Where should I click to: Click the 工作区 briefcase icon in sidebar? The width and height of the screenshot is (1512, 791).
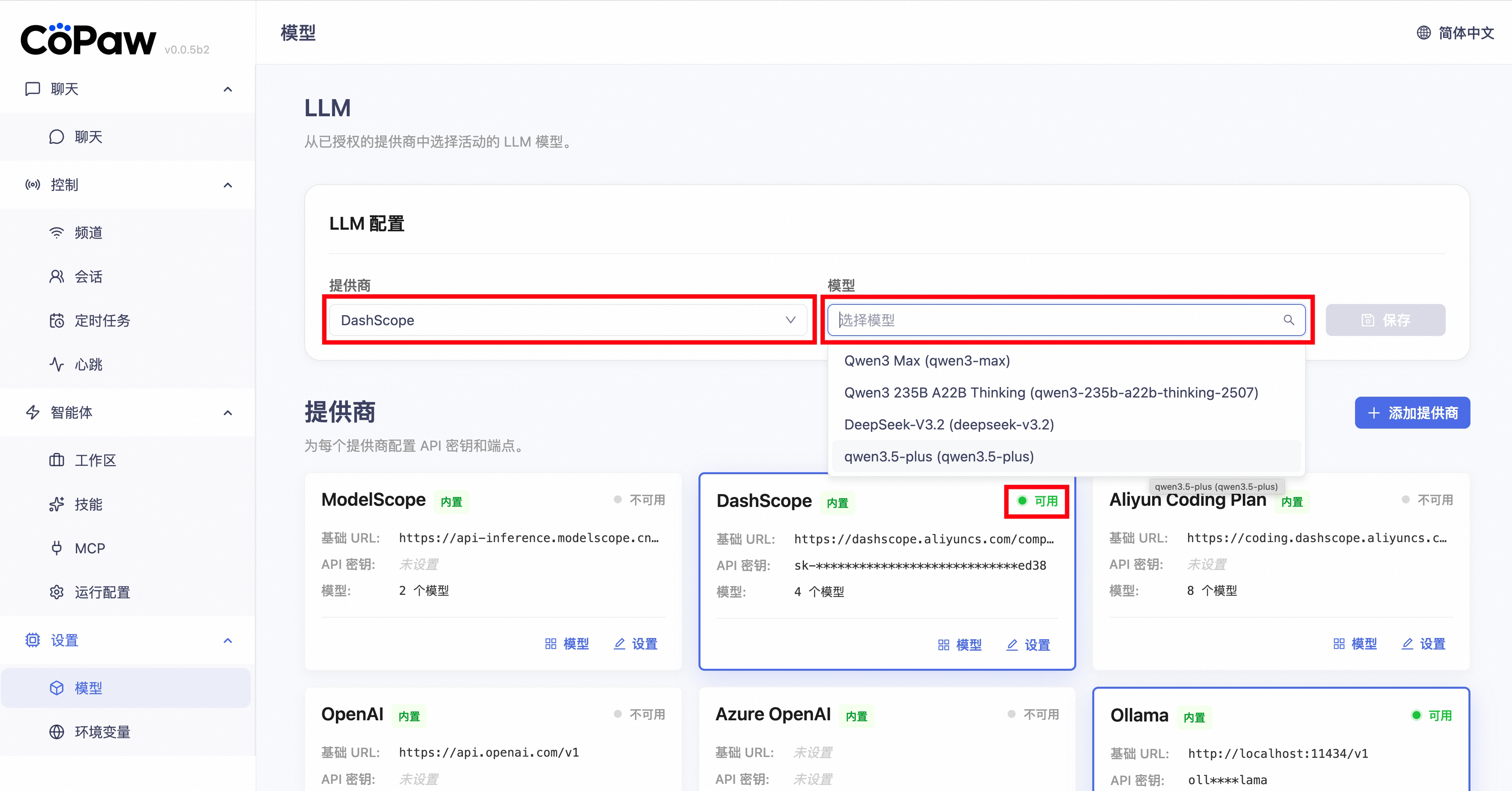[x=56, y=460]
